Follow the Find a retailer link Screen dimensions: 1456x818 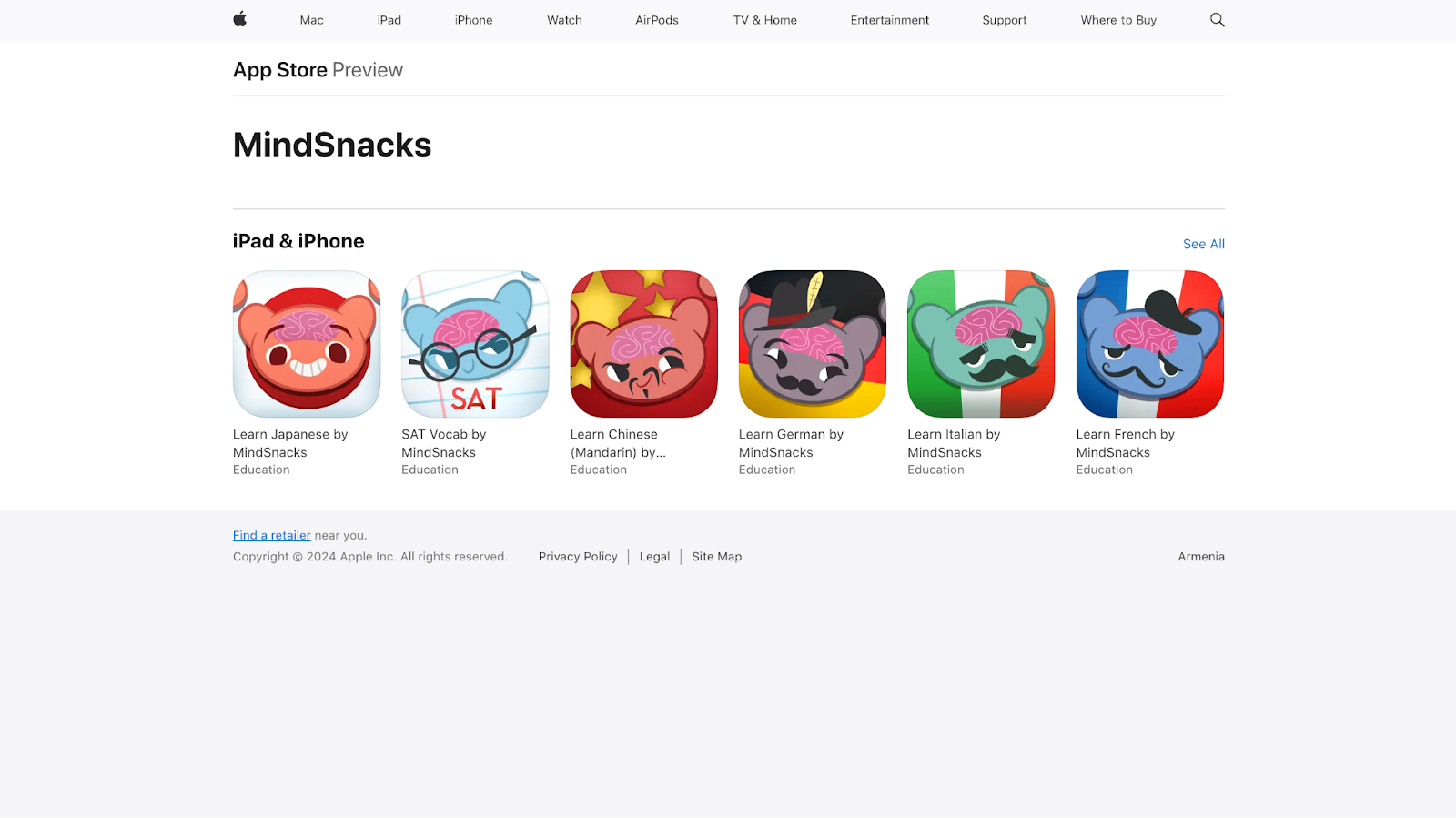coord(272,535)
